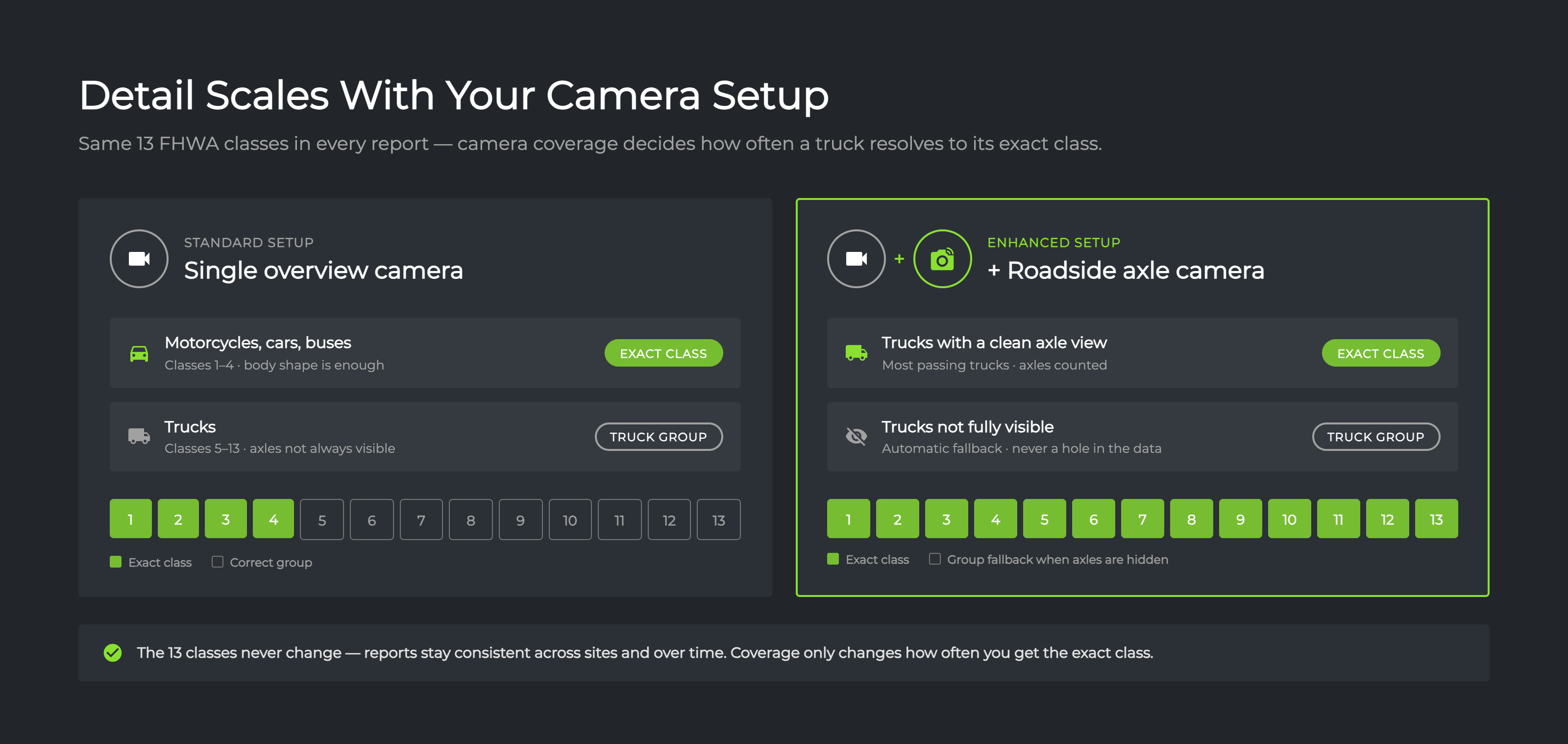Select outlined class 11 tile in Standard Setup
The image size is (1568, 744).
[x=620, y=520]
